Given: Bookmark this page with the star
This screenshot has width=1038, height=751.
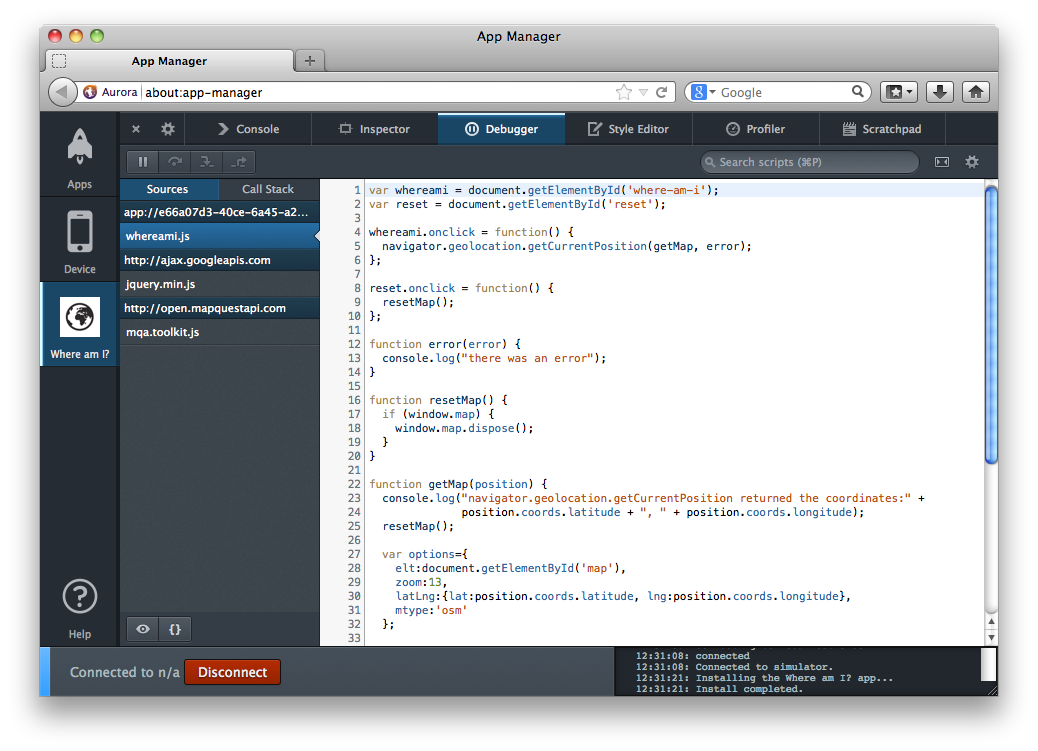Looking at the screenshot, I should [x=624, y=92].
